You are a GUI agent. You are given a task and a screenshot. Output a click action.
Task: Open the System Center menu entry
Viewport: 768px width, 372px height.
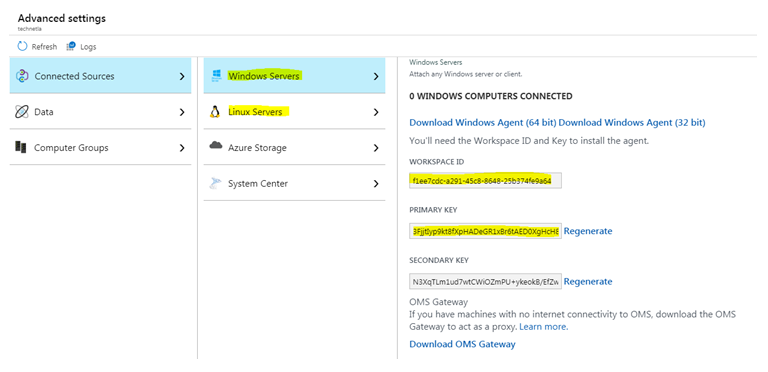pyautogui.click(x=294, y=183)
